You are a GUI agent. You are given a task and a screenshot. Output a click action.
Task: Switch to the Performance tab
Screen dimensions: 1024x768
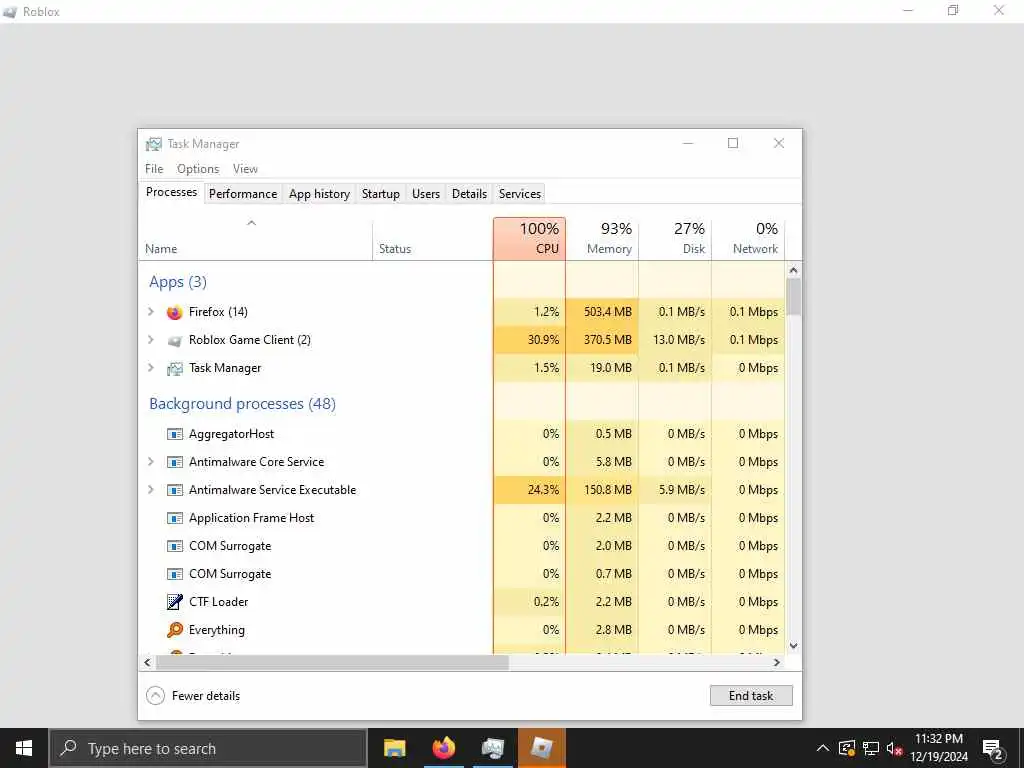pyautogui.click(x=243, y=194)
